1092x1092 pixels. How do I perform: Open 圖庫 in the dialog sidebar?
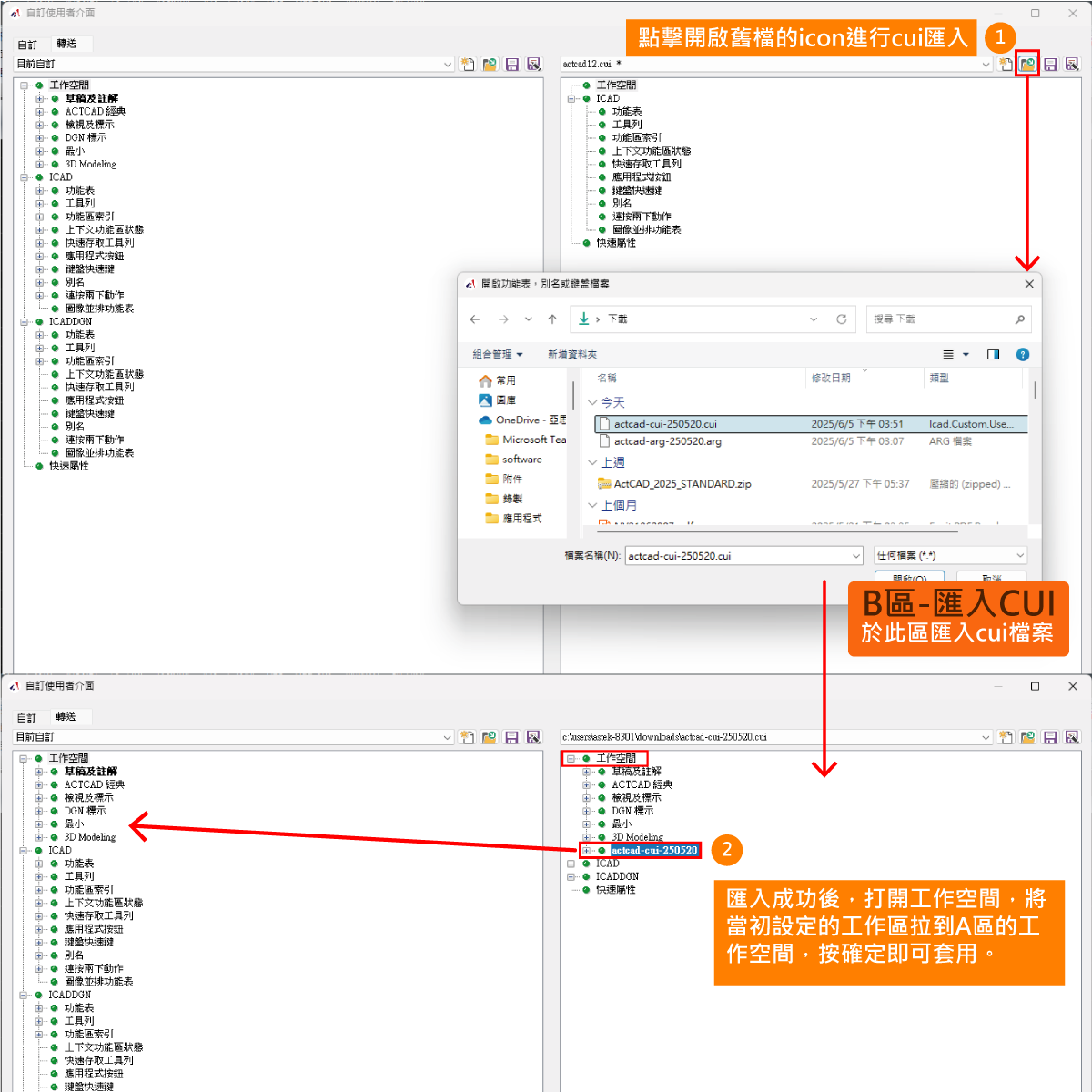[497, 400]
